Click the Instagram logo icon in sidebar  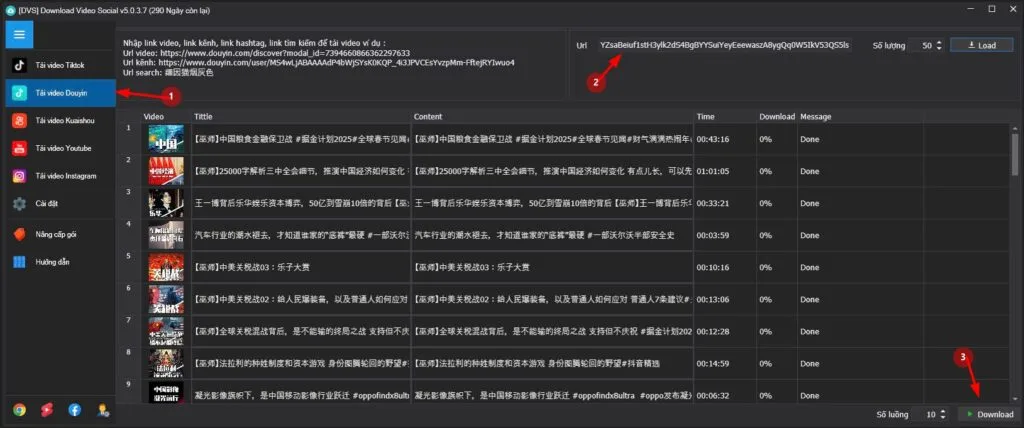tap(20, 176)
